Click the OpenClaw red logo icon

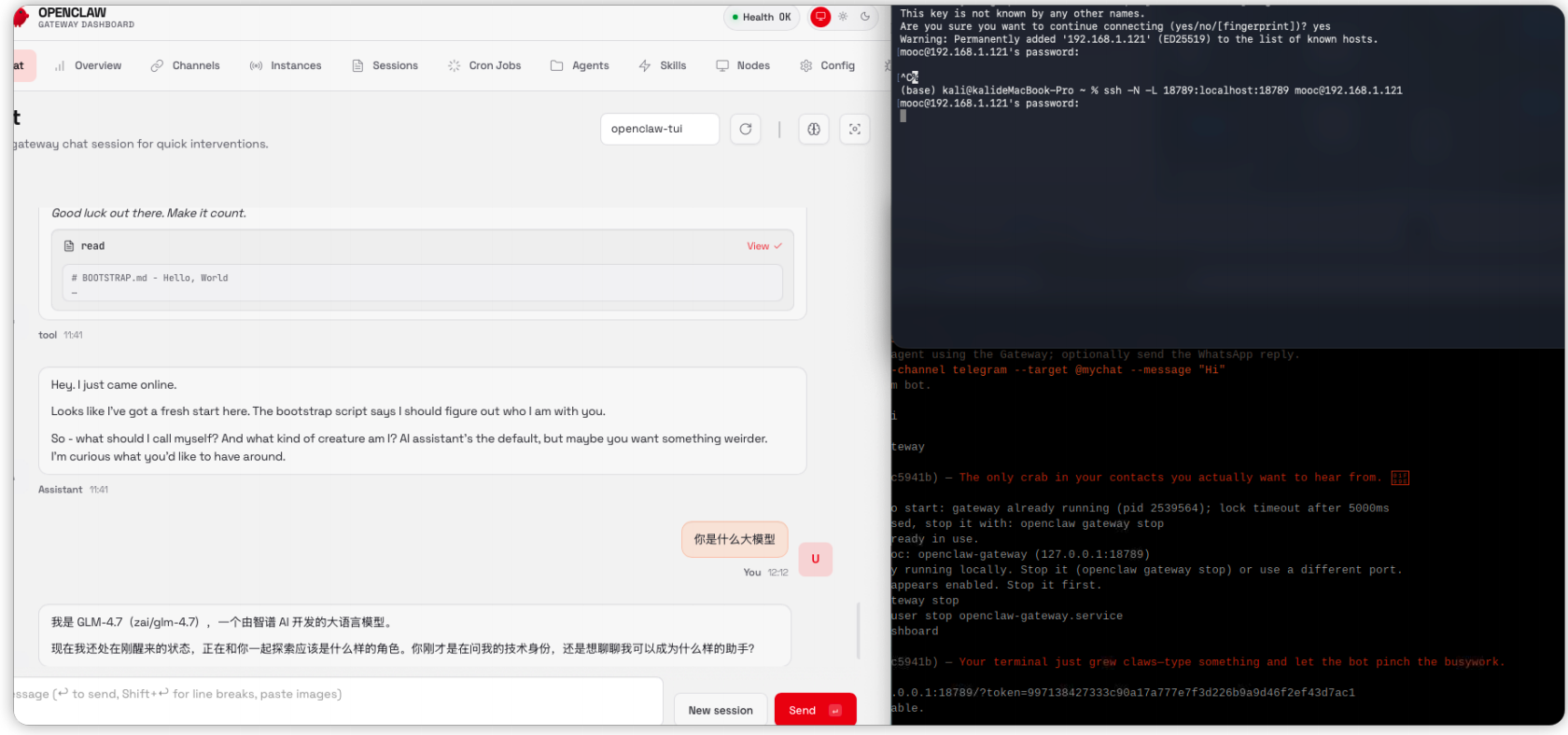21,18
